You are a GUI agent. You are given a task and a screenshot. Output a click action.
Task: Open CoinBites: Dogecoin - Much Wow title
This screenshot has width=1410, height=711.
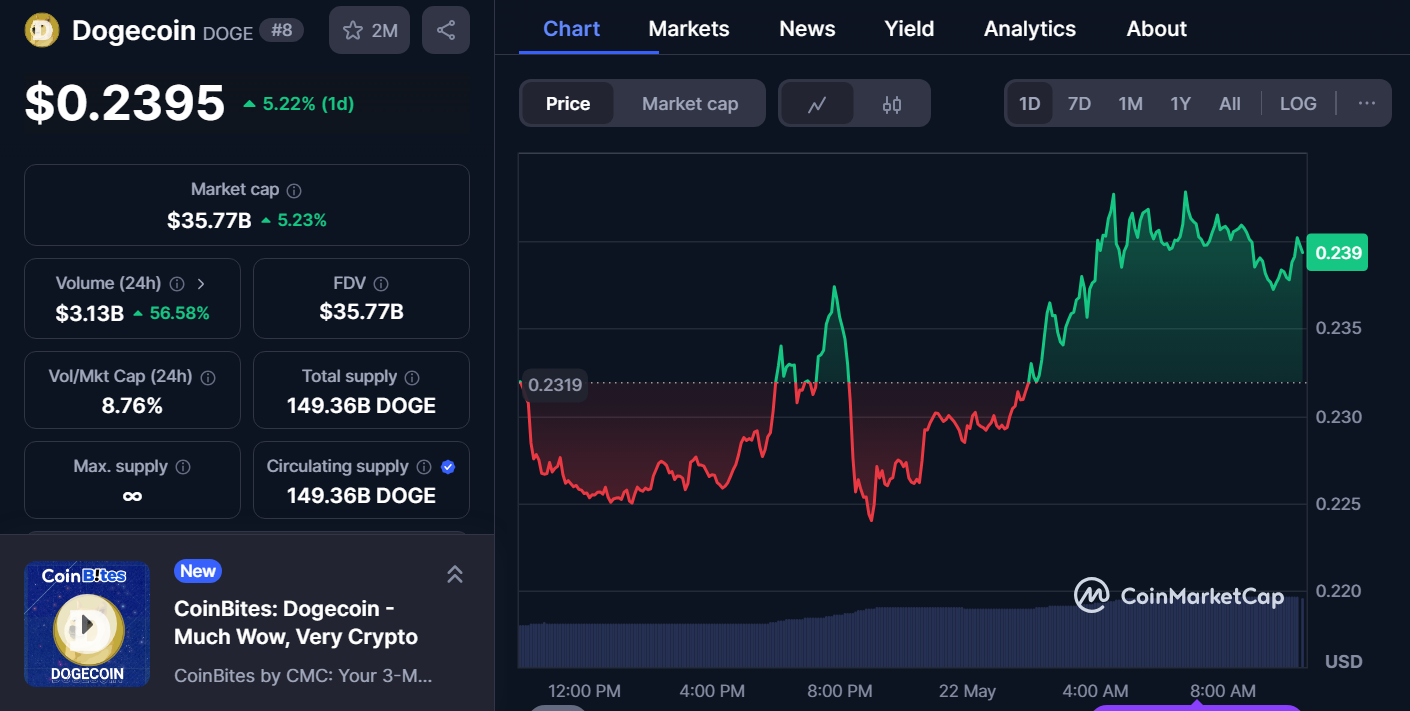tap(296, 623)
